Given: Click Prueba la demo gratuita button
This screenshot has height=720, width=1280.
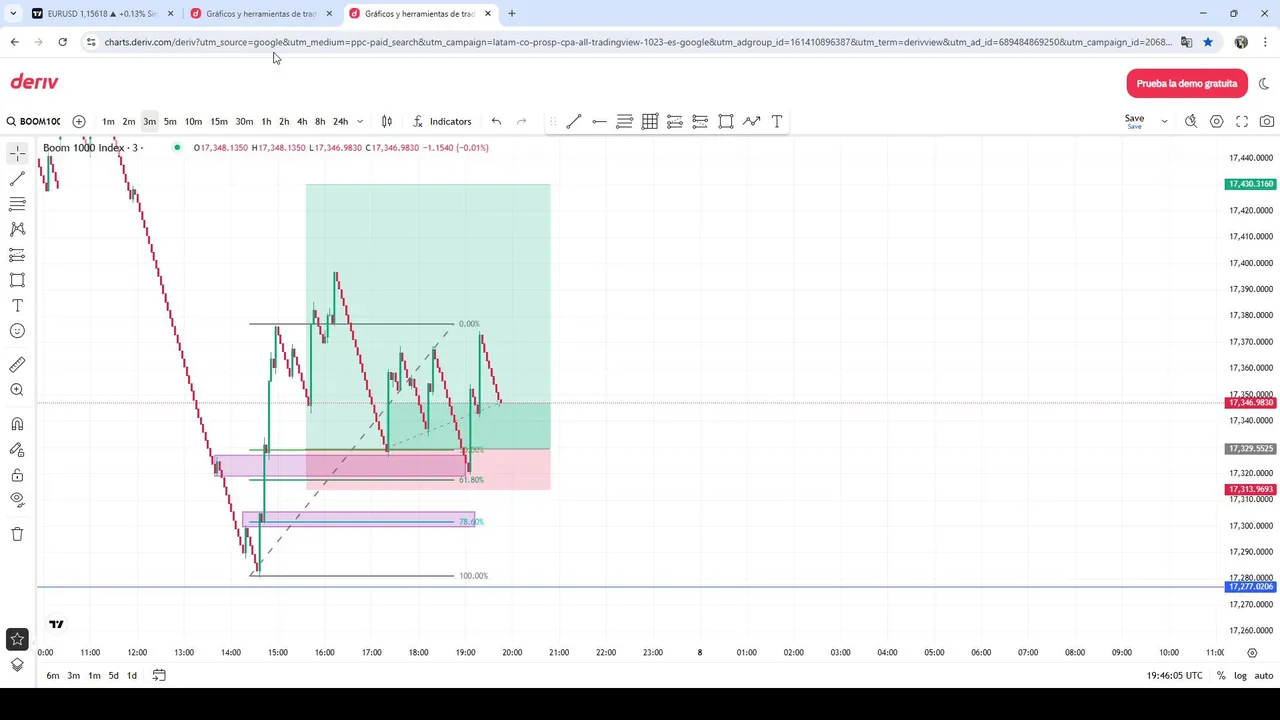Looking at the screenshot, I should pyautogui.click(x=1187, y=84).
